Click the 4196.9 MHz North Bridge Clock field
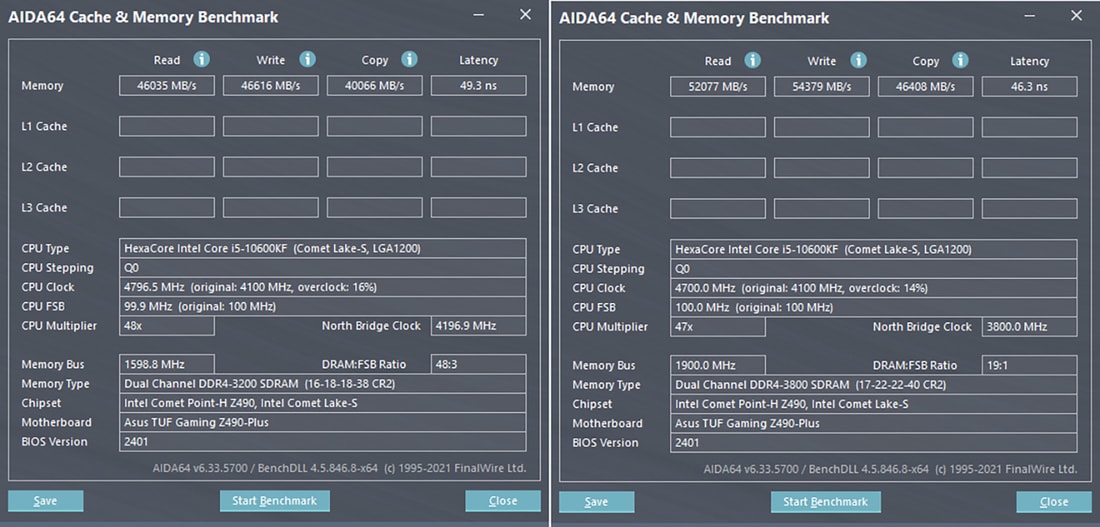Screen dimensions: 1100x527 coord(478,326)
